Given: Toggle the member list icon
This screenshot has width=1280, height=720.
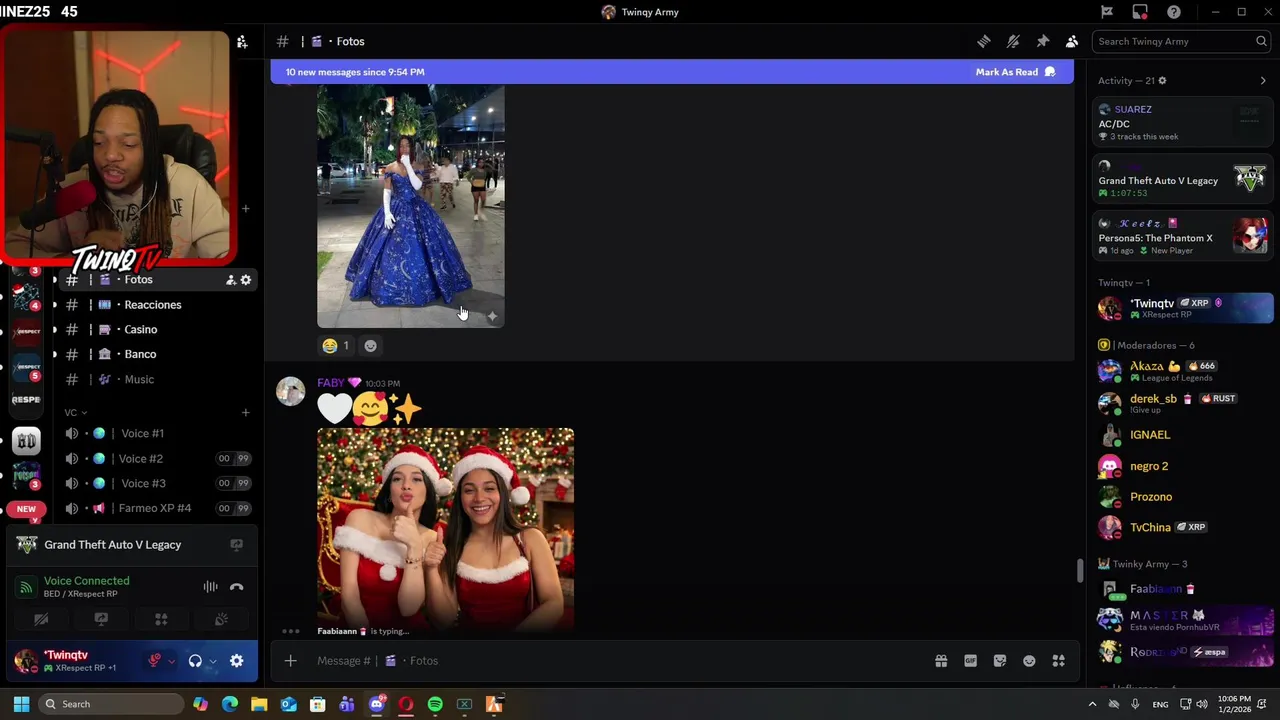Looking at the screenshot, I should point(1072,41).
